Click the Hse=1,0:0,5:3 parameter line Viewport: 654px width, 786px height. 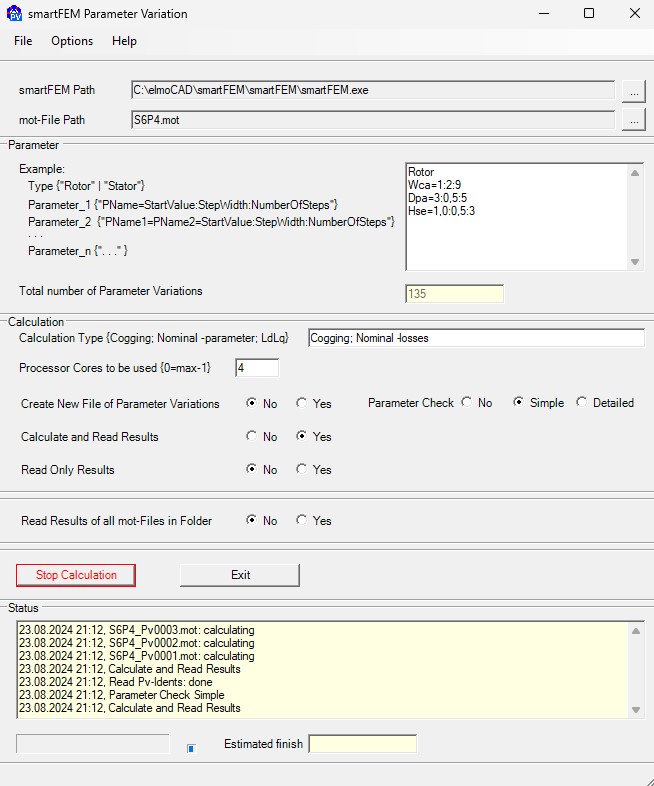click(442, 211)
